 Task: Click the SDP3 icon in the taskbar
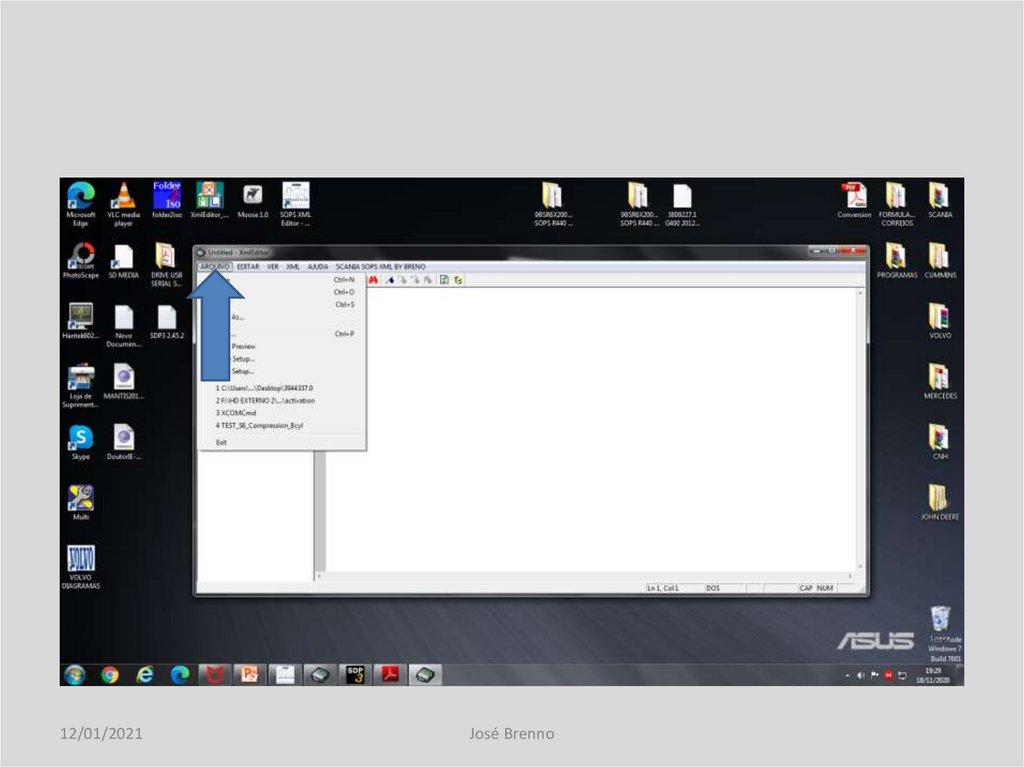355,675
